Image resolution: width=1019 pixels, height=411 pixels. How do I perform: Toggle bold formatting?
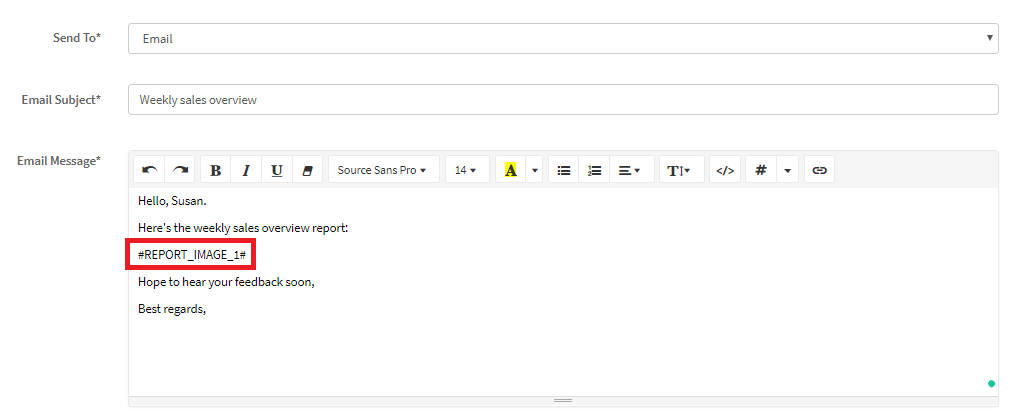(215, 170)
